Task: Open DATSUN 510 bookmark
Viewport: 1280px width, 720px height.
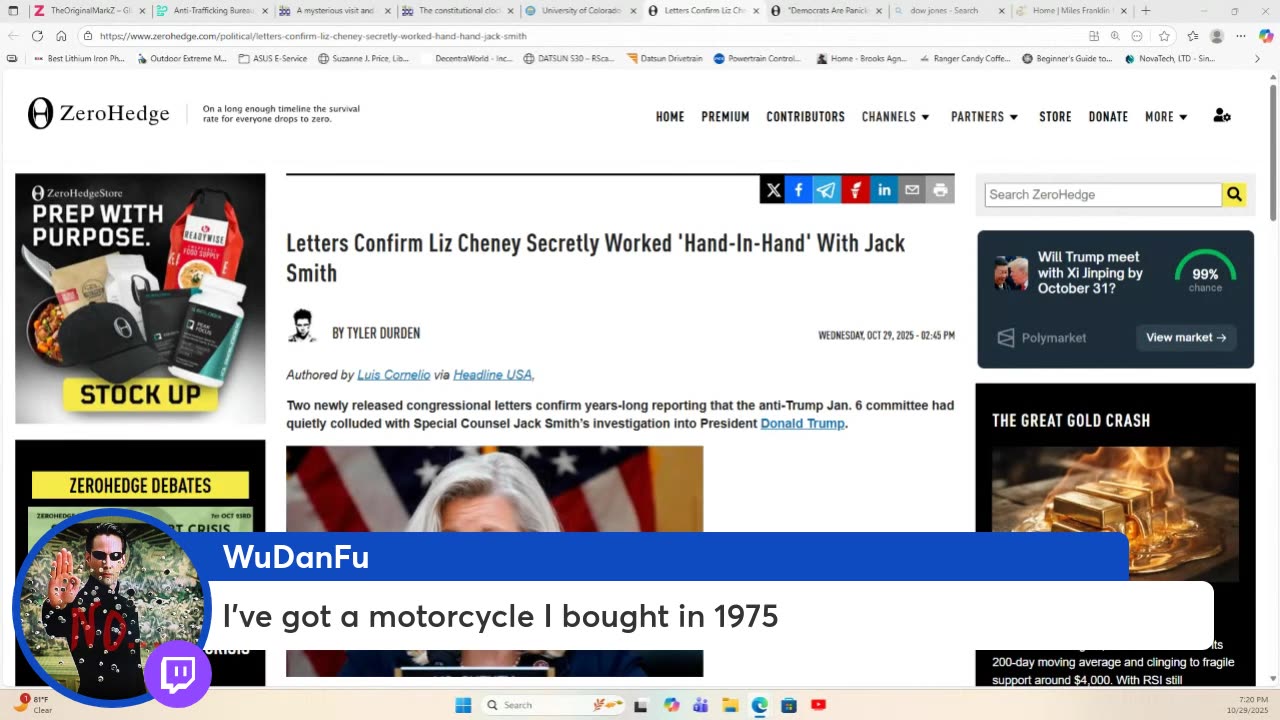Action: pyautogui.click(x=568, y=59)
